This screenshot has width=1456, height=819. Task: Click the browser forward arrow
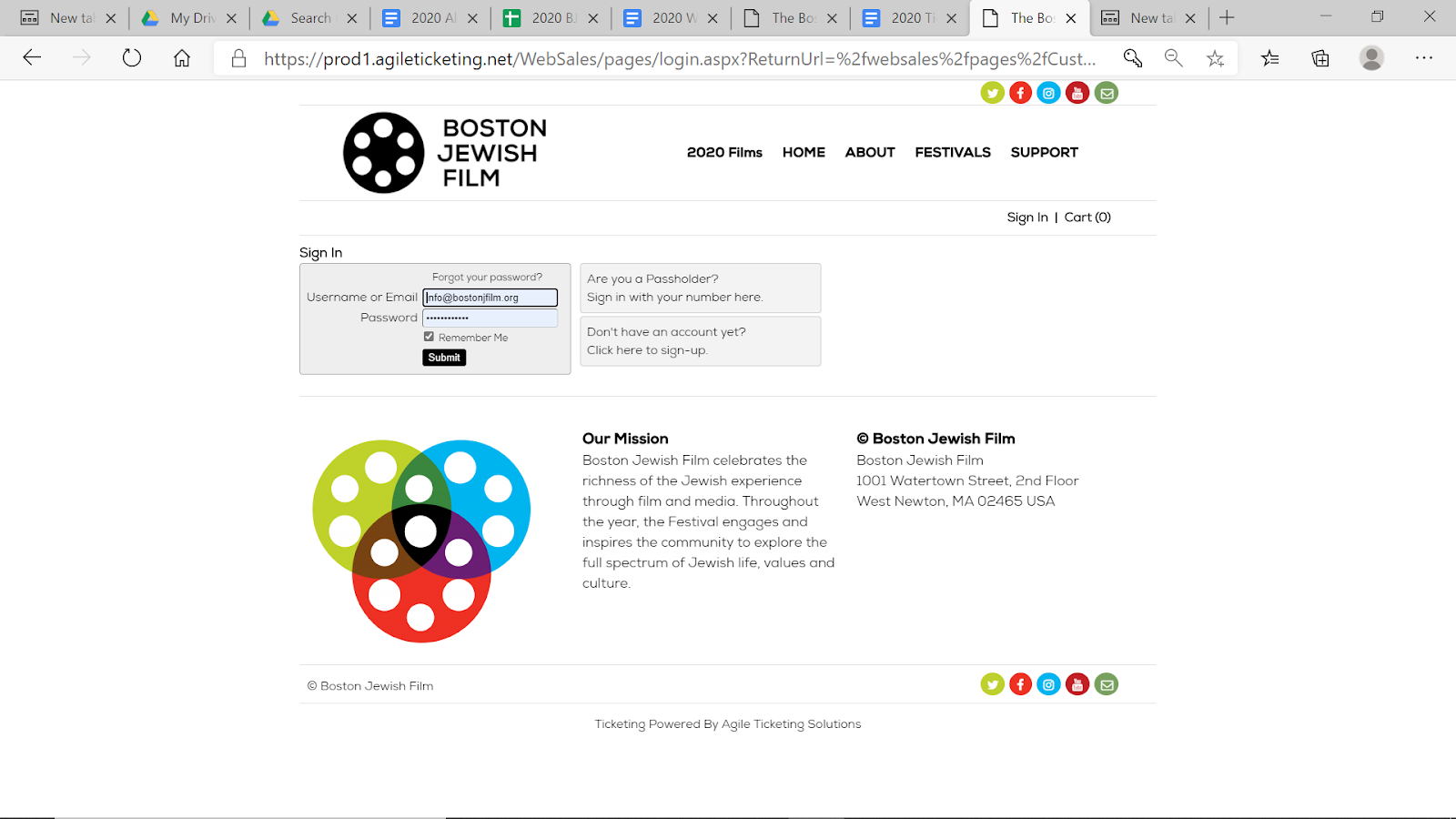(82, 58)
